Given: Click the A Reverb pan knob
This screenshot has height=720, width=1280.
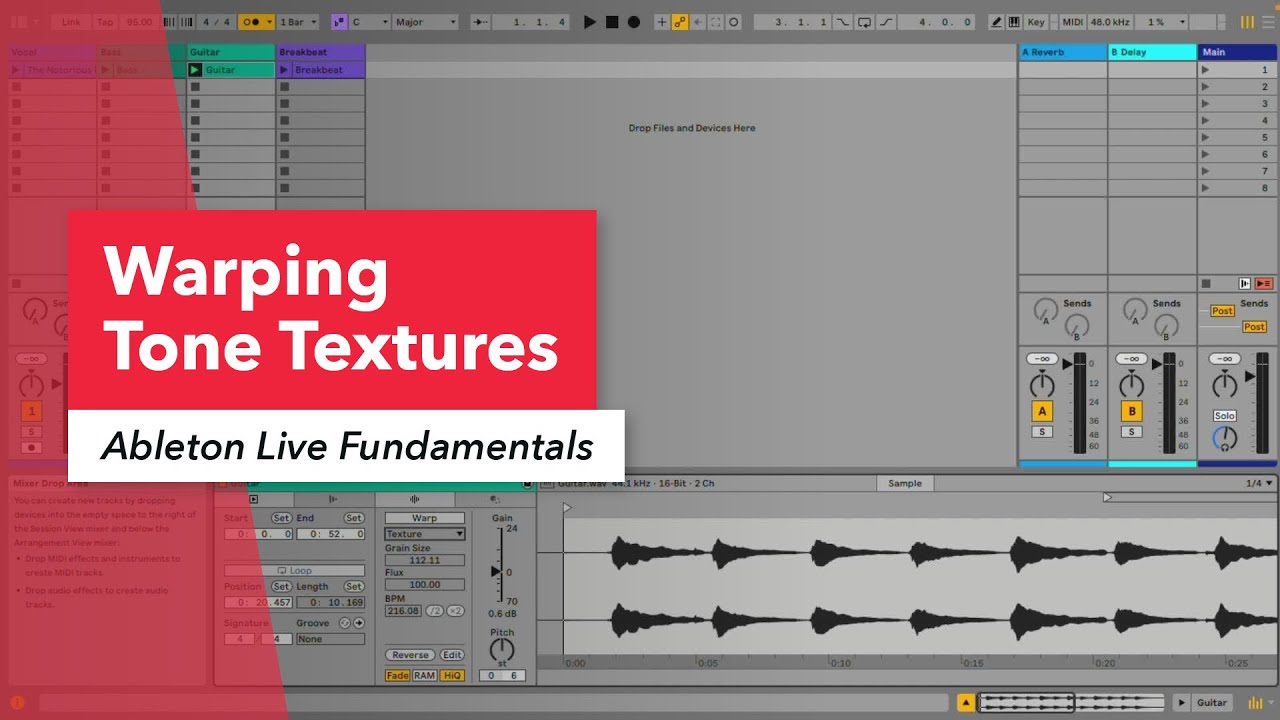Looking at the screenshot, I should click(1042, 385).
